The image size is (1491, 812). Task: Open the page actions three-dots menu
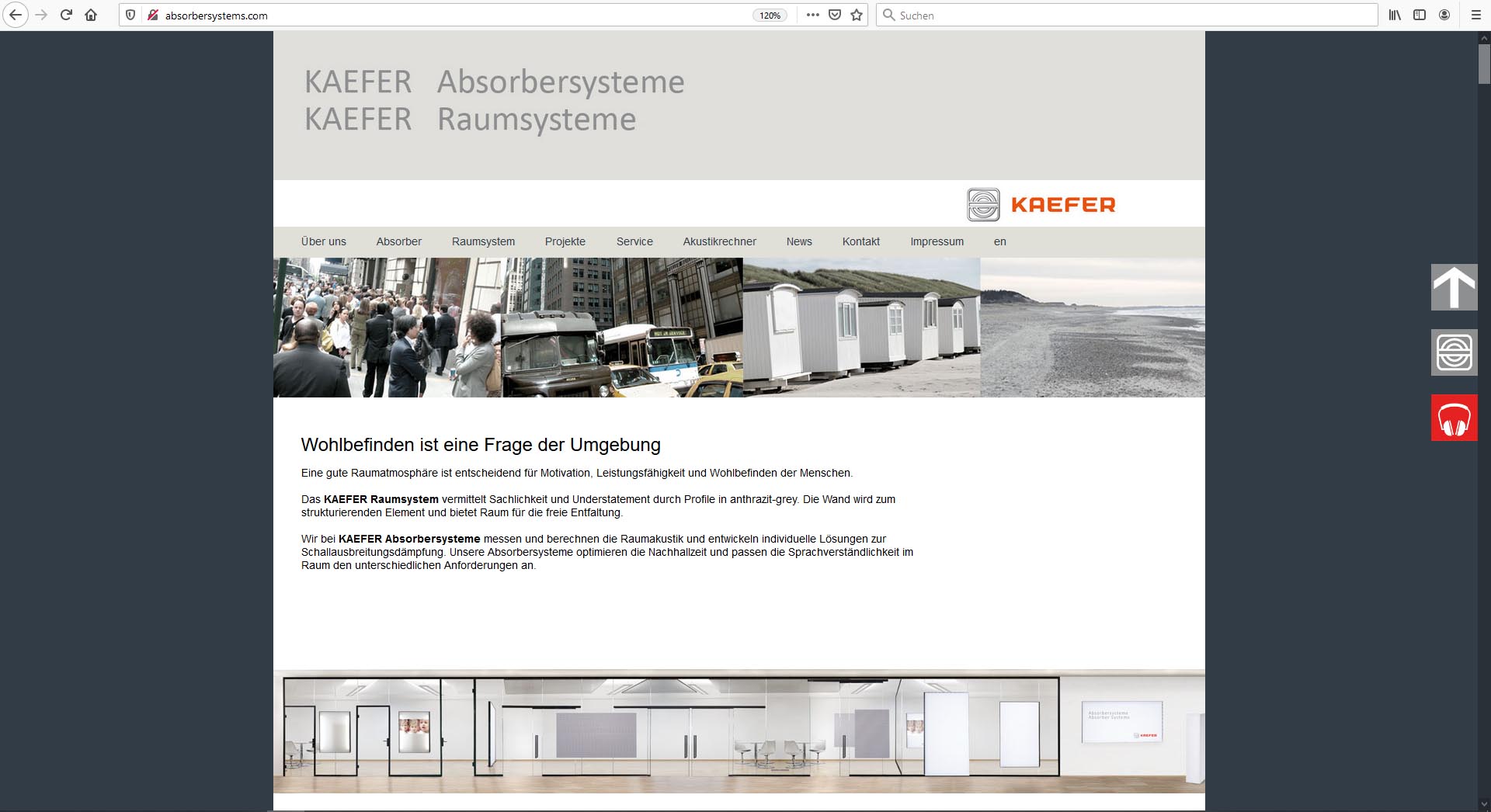[x=812, y=15]
